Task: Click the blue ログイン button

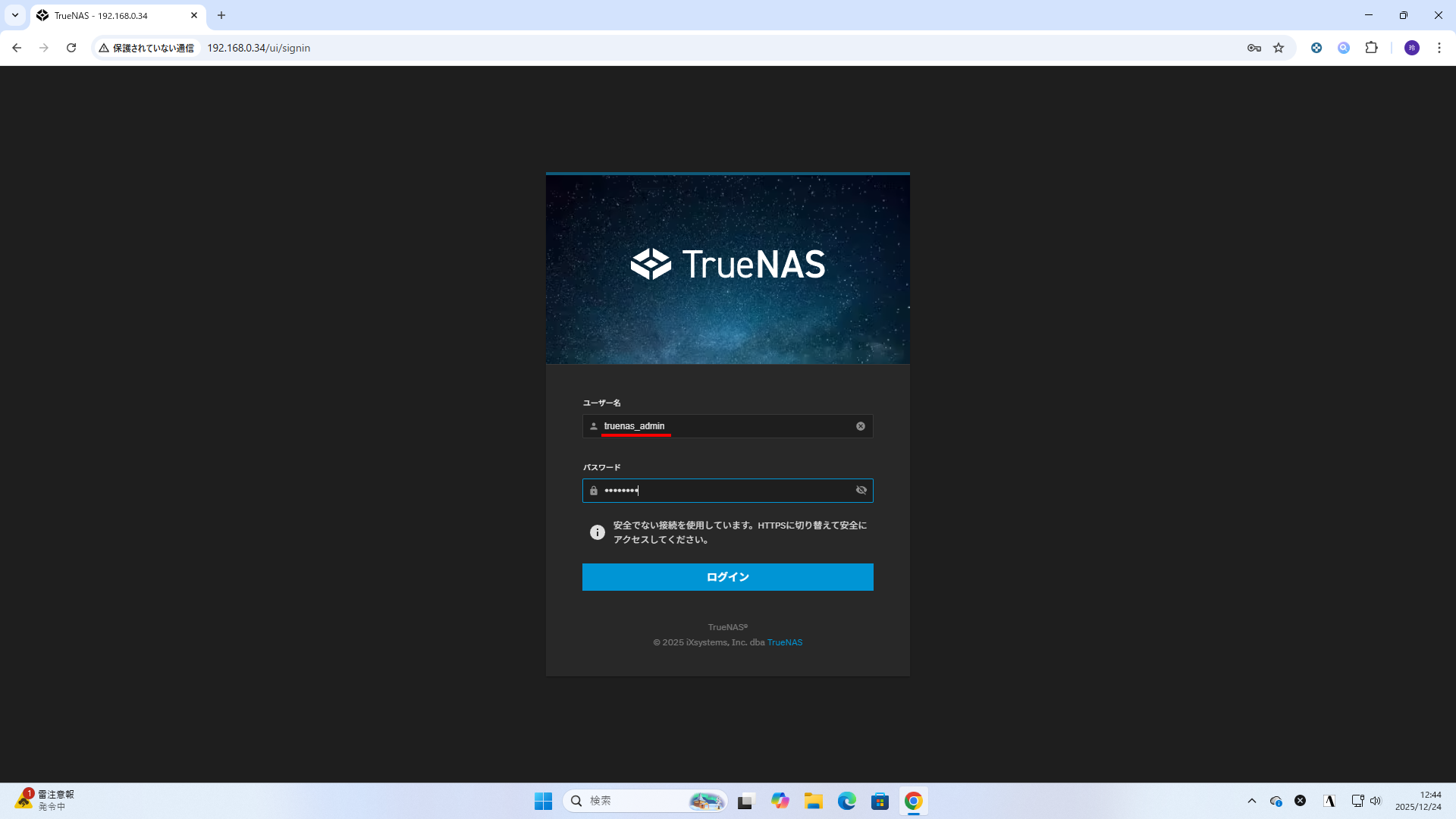Action: [x=727, y=577]
